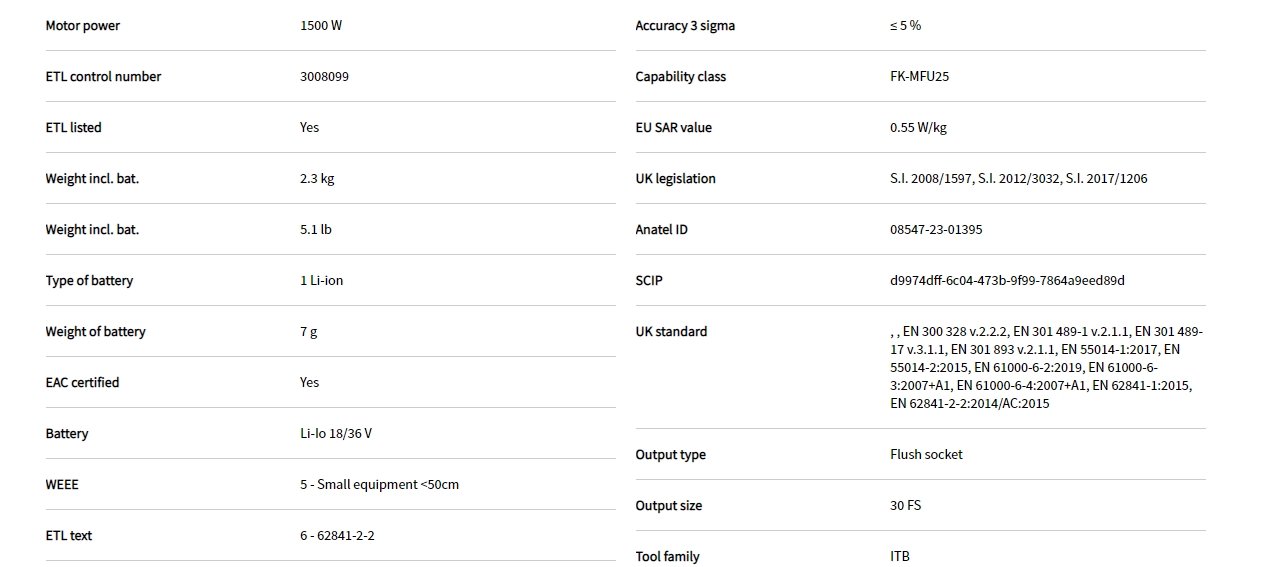Click the Capability class FK-MFU25 value
The width and height of the screenshot is (1272, 567).
point(919,77)
